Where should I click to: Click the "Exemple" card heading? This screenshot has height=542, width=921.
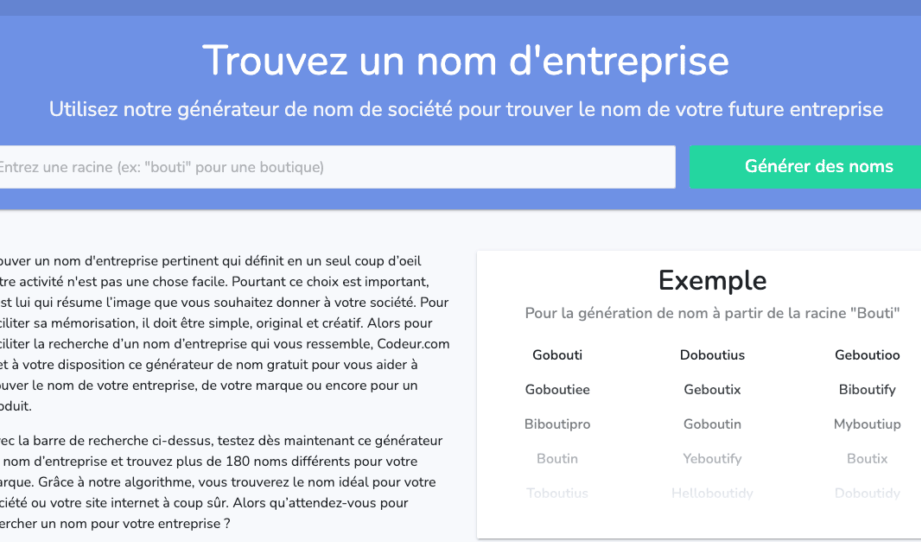click(712, 280)
